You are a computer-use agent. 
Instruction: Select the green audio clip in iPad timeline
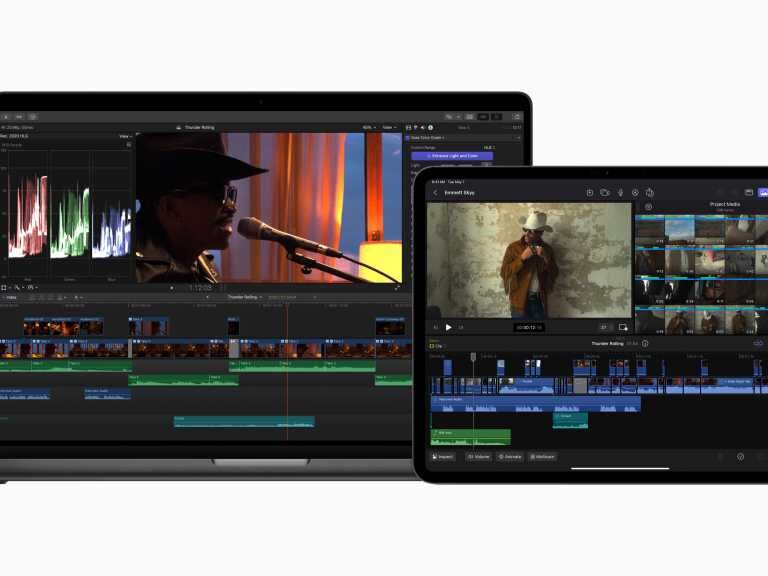pyautogui.click(x=471, y=437)
